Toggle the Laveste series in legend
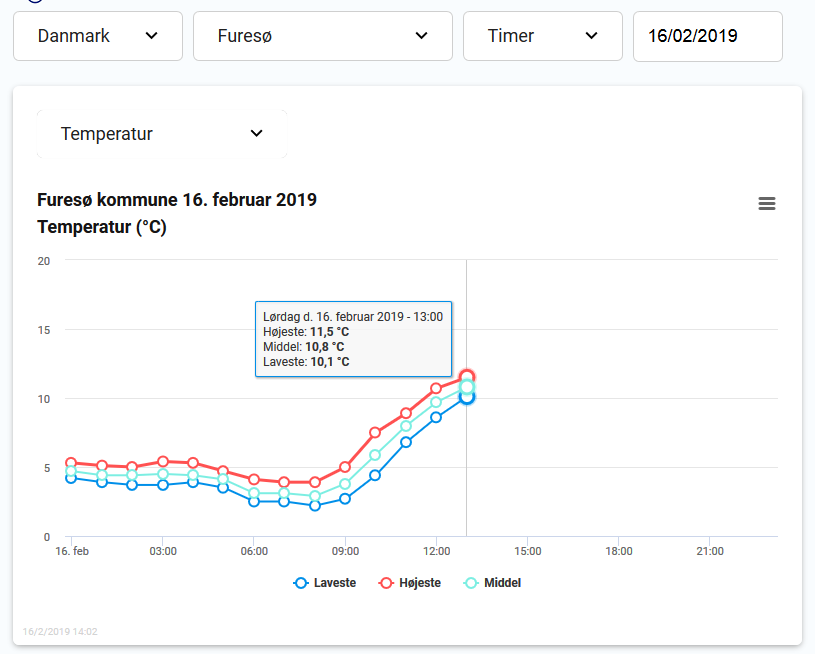Image resolution: width=815 pixels, height=654 pixels. (x=325, y=583)
